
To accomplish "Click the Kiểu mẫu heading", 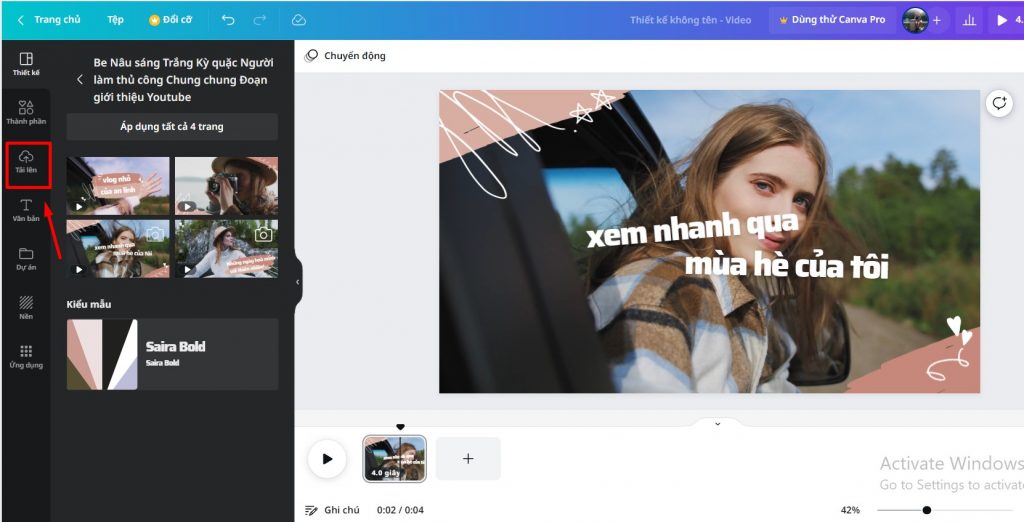I will pyautogui.click(x=89, y=304).
